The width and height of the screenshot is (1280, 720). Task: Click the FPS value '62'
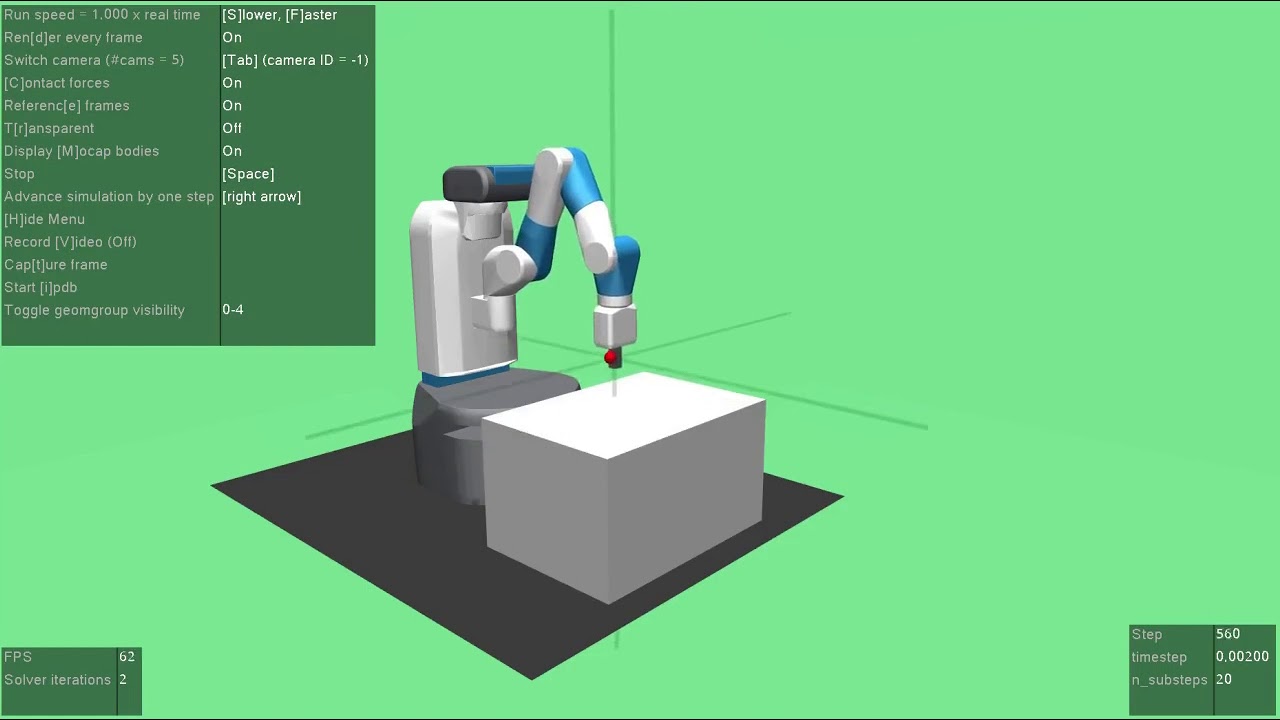click(x=127, y=657)
